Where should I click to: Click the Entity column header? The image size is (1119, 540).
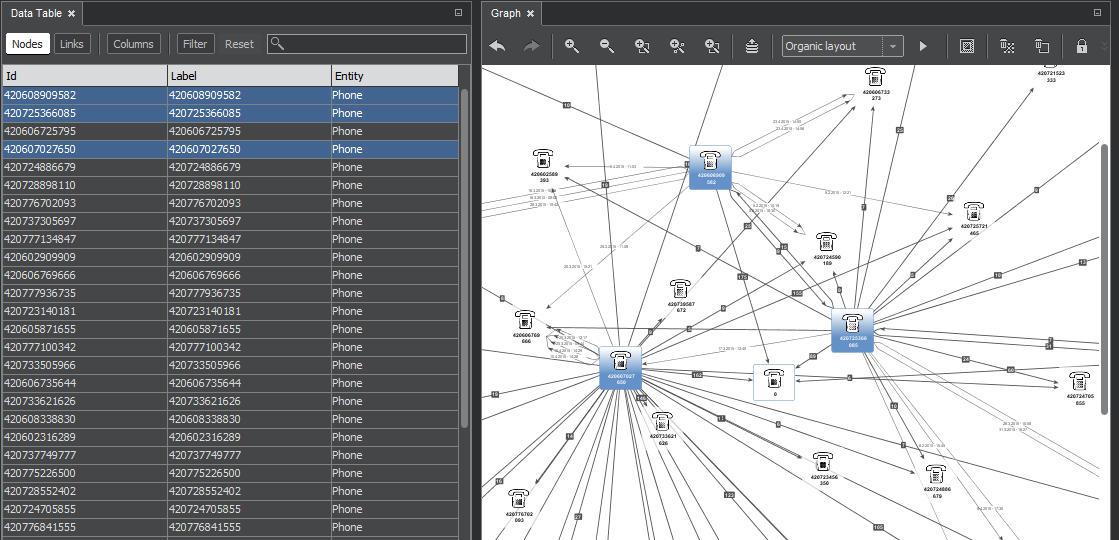[x=393, y=76]
